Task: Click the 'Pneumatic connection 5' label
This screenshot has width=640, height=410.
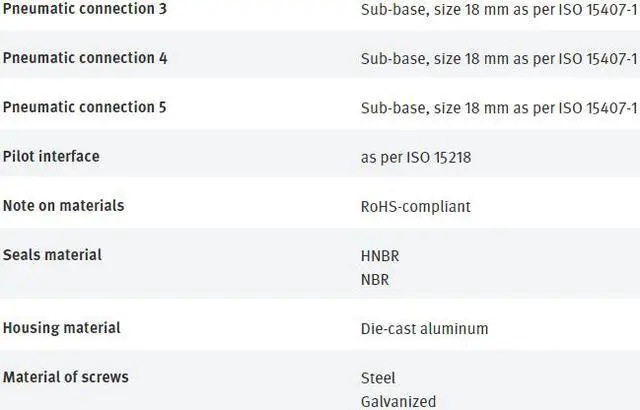Action: 85,107
